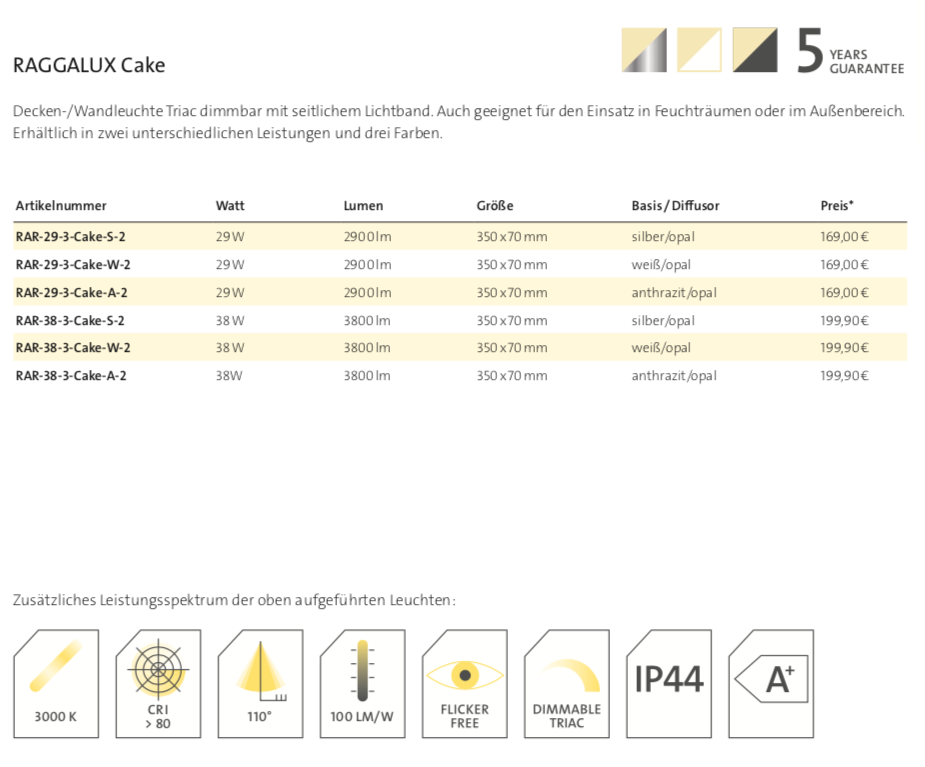The width and height of the screenshot is (925, 767).
Task: Select the silver color swatch
Action: click(x=644, y=50)
